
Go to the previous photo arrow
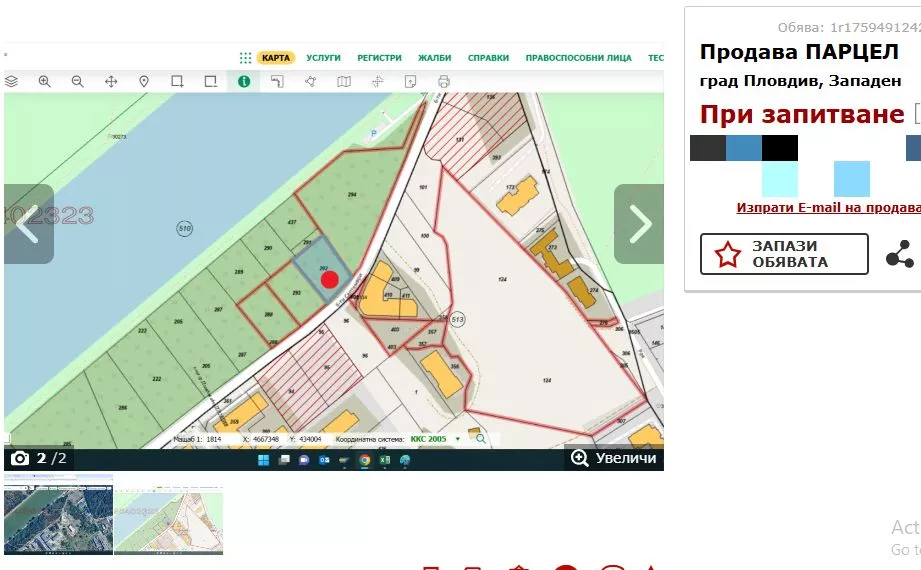tap(28, 224)
